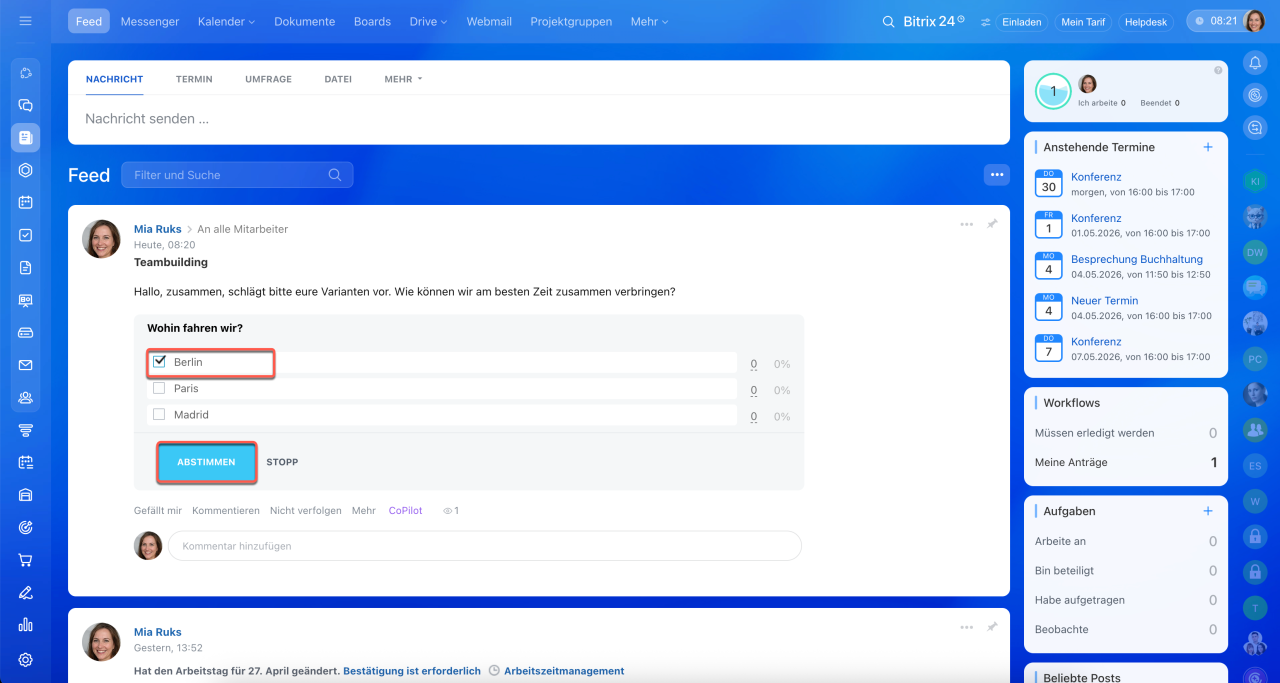The width and height of the screenshot is (1280, 683).
Task: Check the Paris poll option
Action: pyautogui.click(x=159, y=388)
